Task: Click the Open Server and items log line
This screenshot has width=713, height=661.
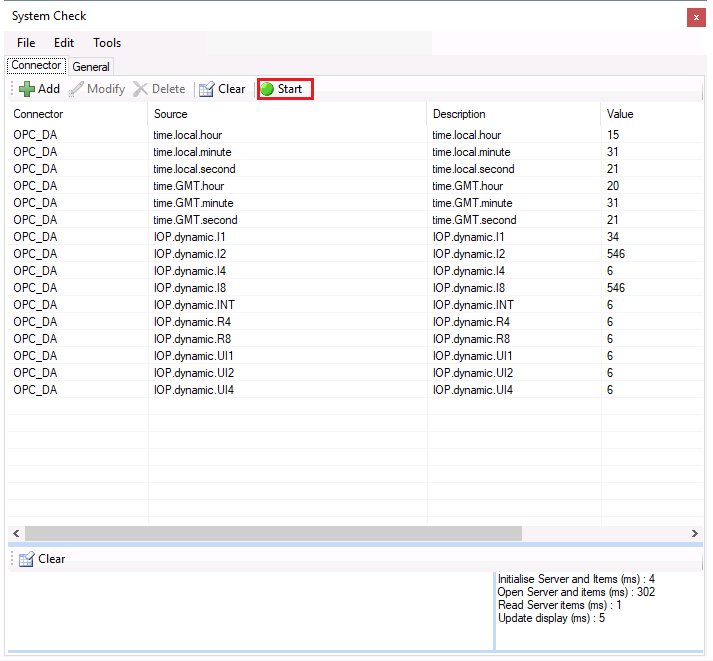Action: point(576,592)
